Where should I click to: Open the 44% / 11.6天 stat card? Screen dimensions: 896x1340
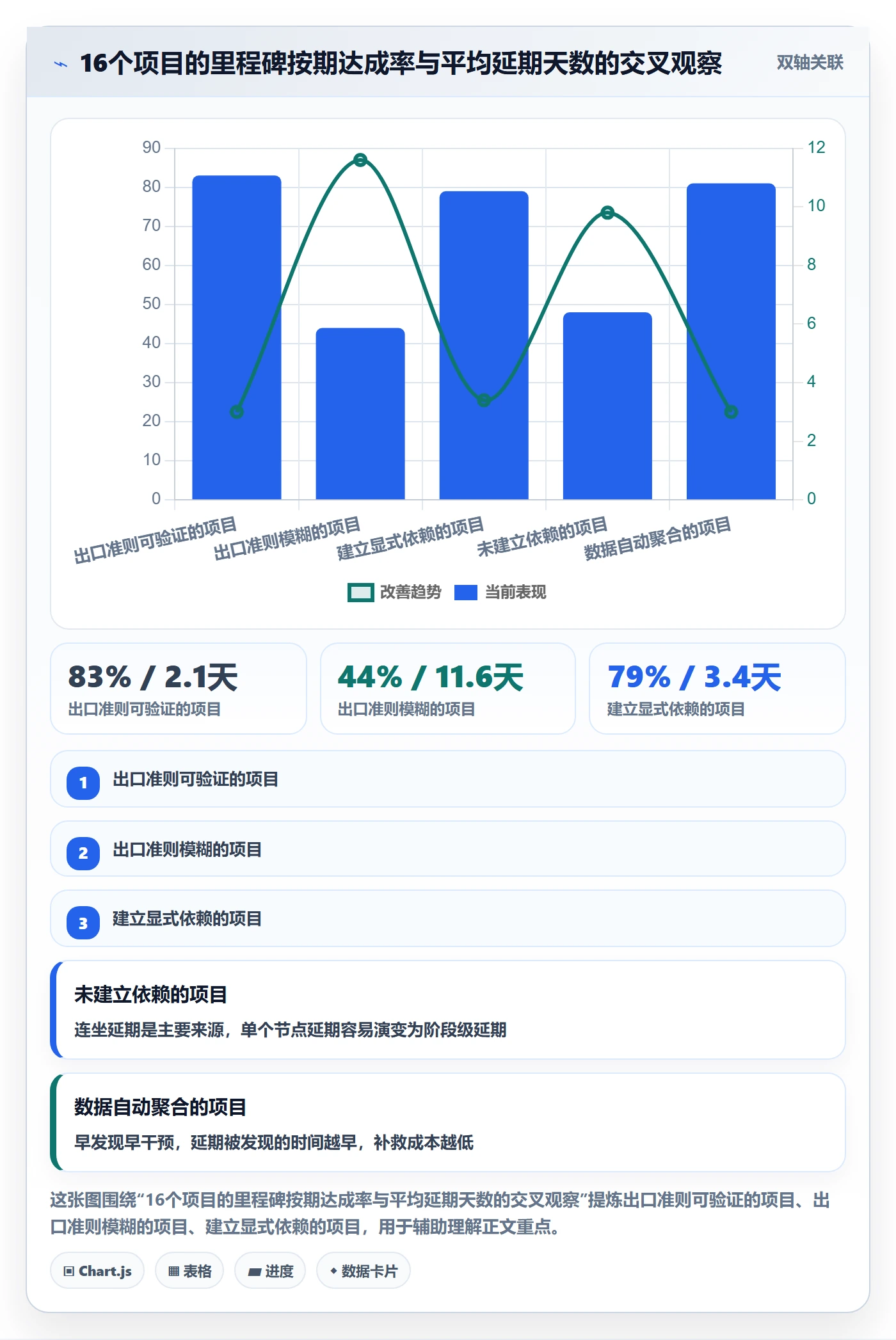[x=448, y=689]
